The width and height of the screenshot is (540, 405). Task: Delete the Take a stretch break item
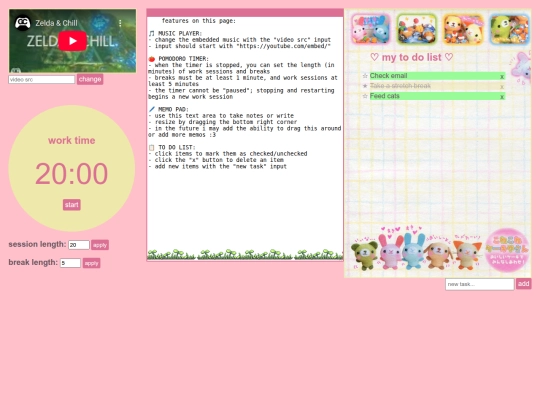[x=502, y=87]
